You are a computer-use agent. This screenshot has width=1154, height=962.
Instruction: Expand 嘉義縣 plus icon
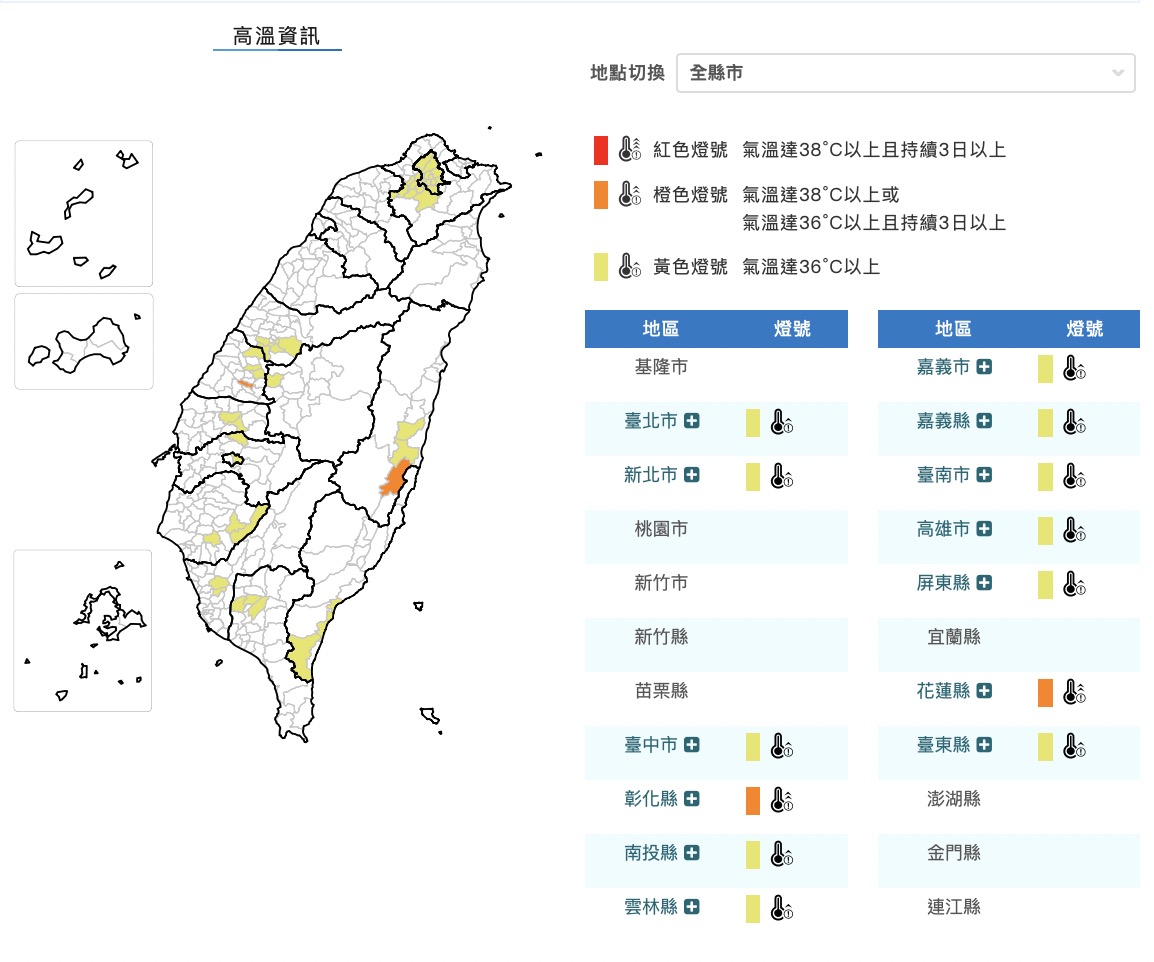984,420
